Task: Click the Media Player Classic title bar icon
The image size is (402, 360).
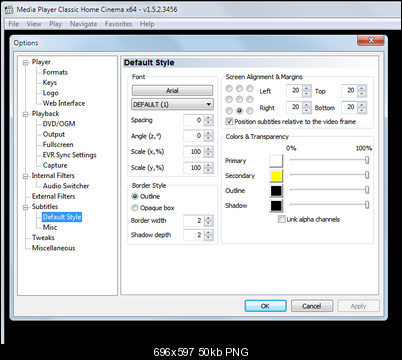Action: point(9,9)
